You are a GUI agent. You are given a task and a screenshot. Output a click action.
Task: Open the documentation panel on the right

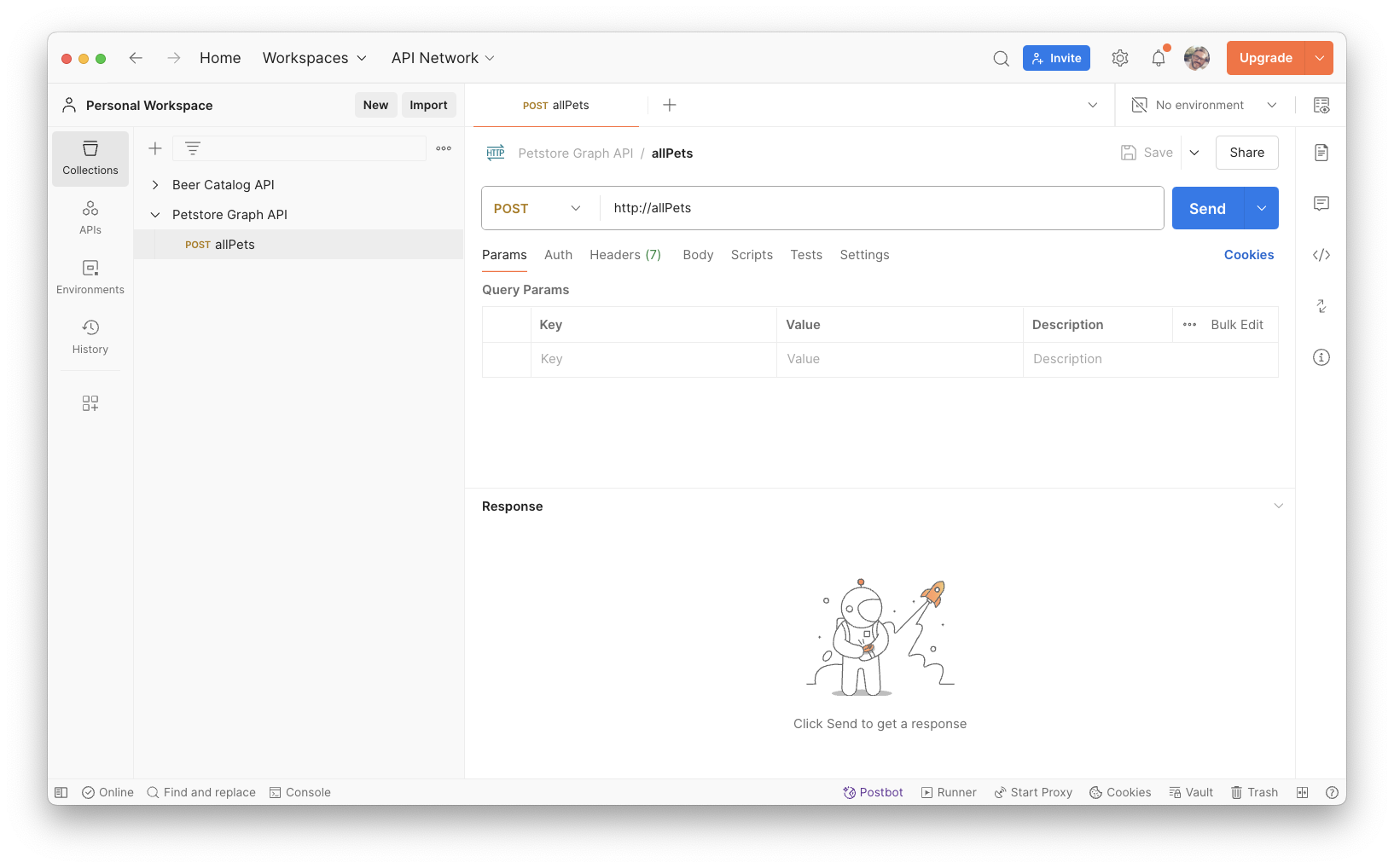[x=1321, y=153]
